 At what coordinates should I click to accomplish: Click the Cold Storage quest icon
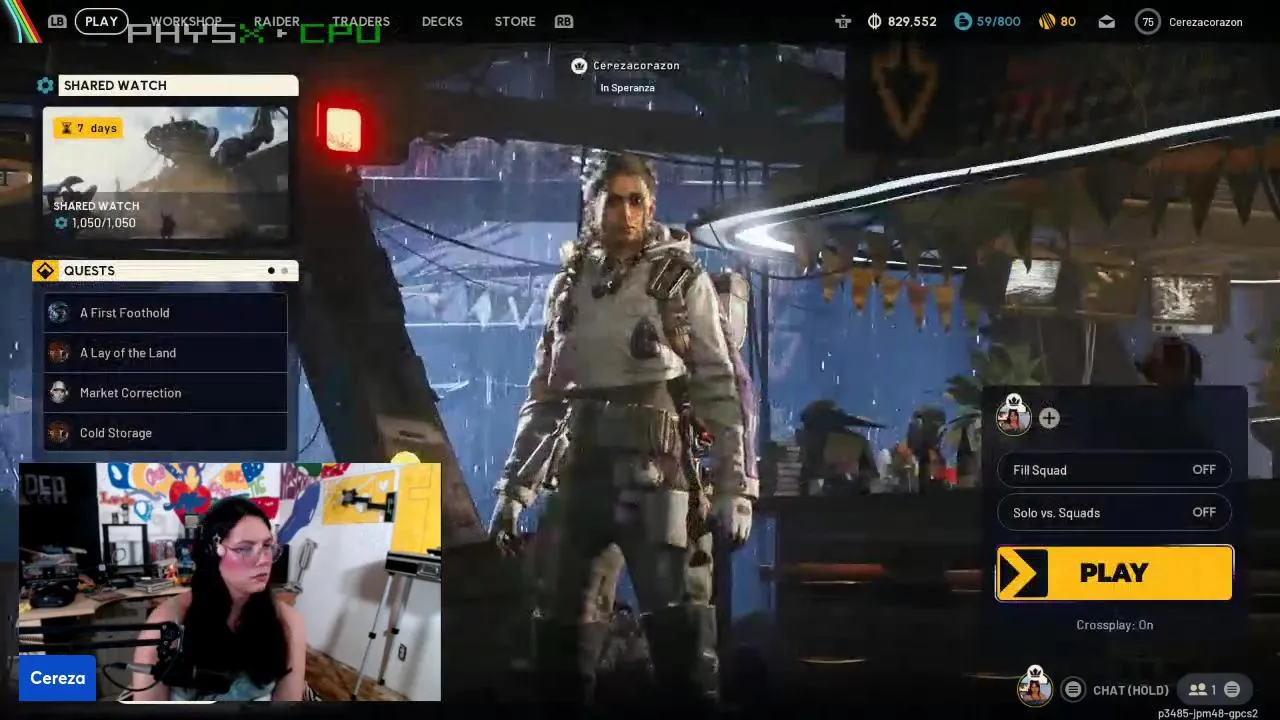tap(59, 433)
